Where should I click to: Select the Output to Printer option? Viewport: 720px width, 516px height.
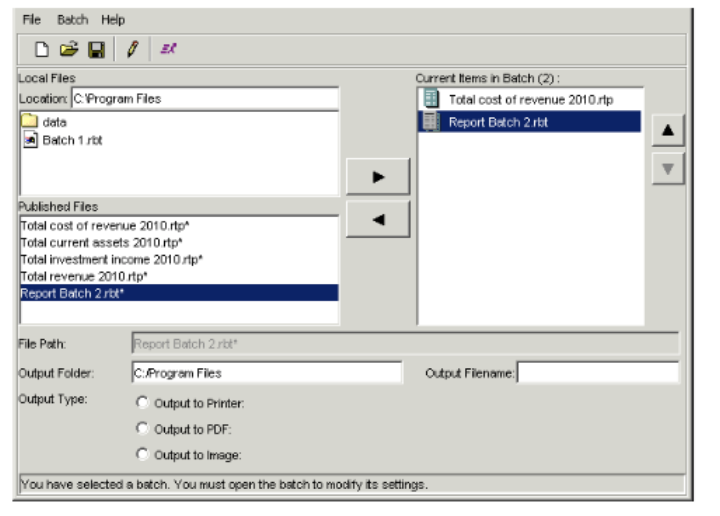click(x=141, y=403)
